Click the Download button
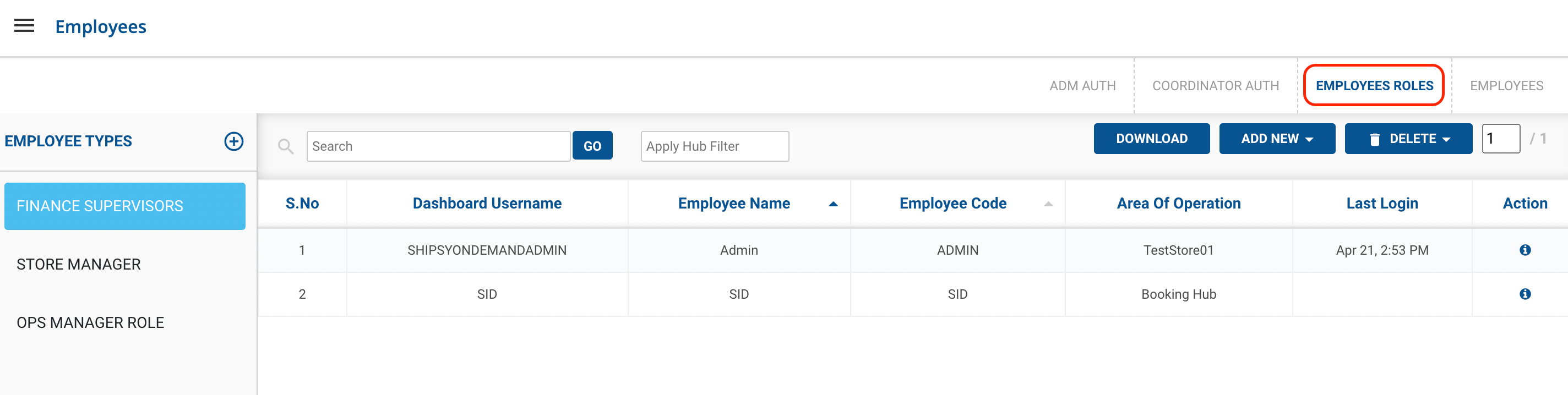 point(1151,139)
